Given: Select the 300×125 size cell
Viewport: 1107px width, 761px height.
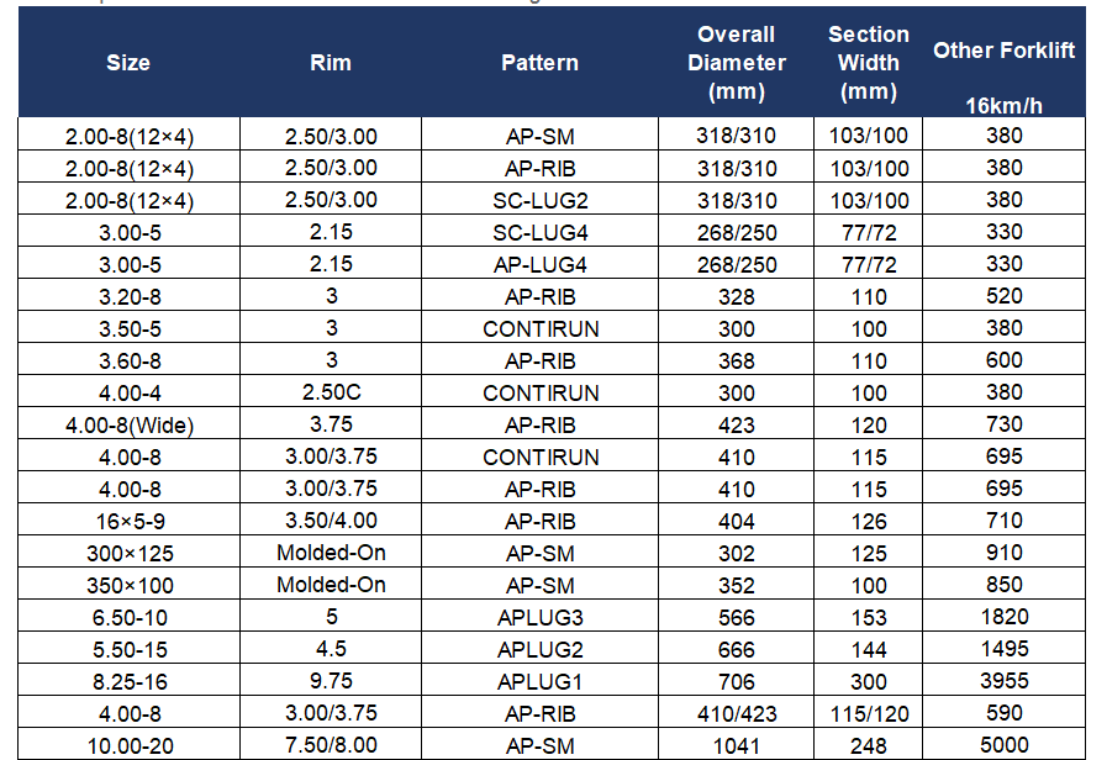Looking at the screenshot, I should pyautogui.click(x=129, y=553).
